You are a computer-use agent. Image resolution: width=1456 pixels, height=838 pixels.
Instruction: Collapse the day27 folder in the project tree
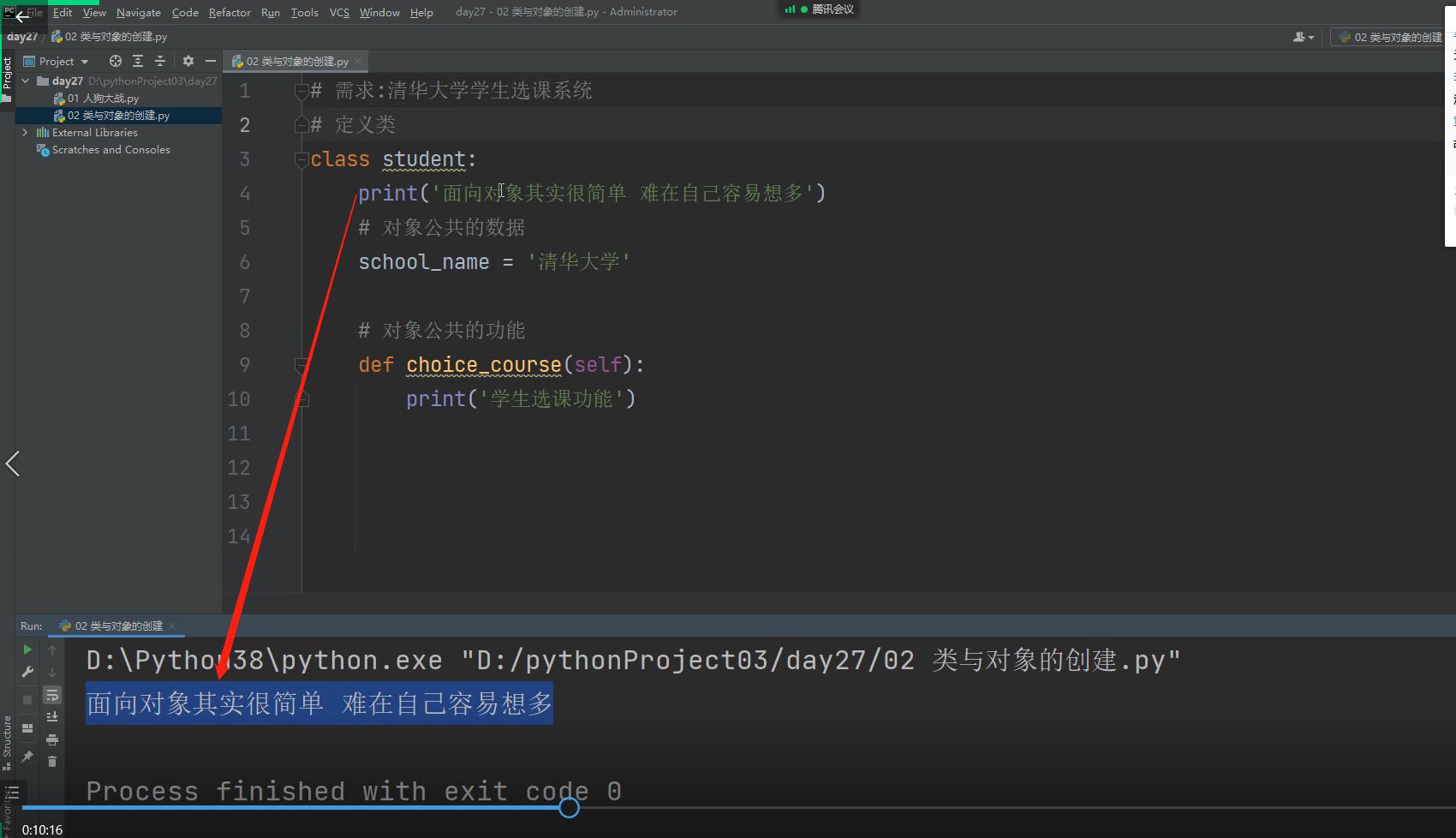[x=26, y=81]
